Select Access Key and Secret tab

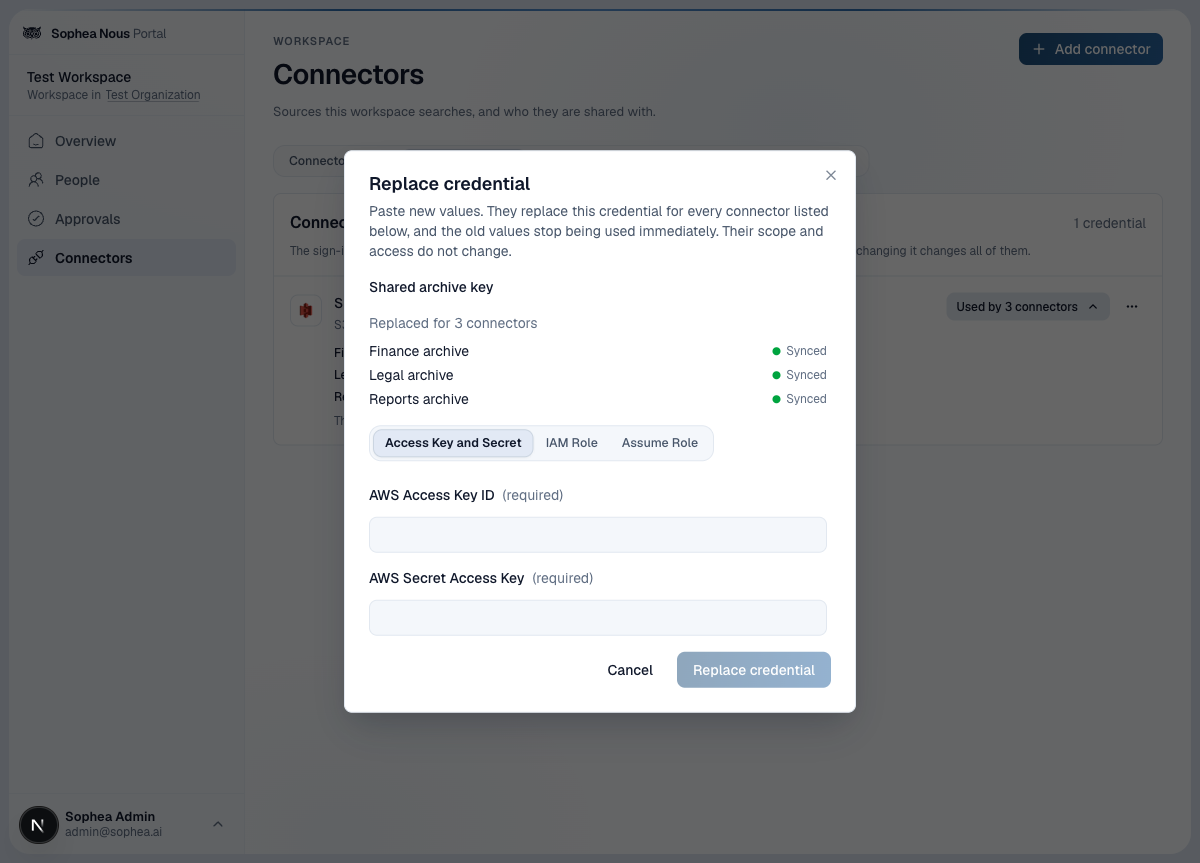(453, 443)
